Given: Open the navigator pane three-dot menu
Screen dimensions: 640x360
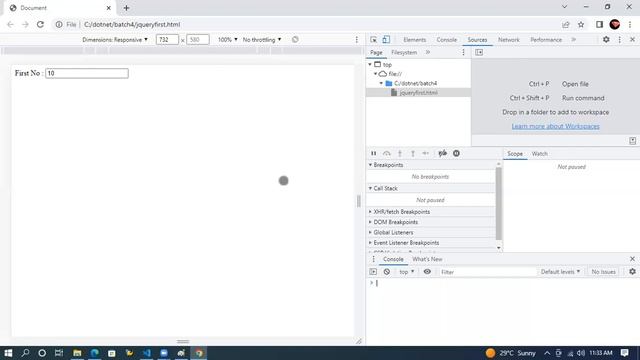Looking at the screenshot, I should tap(463, 52).
